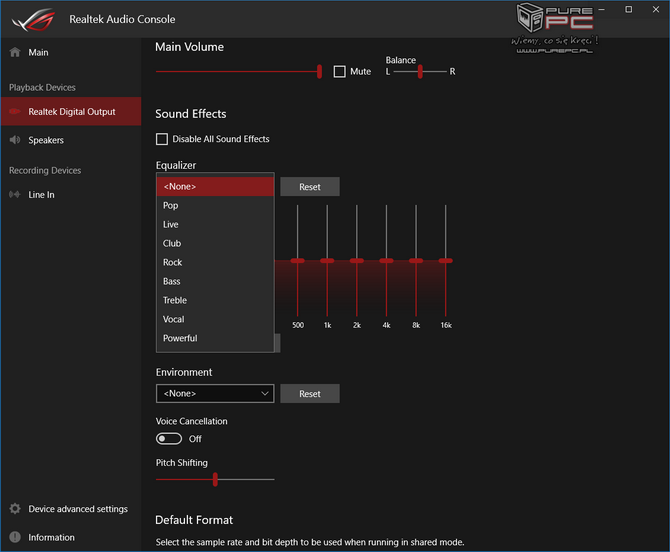Click the 8k equalizer band slider
This screenshot has height=552, width=670.
[x=416, y=261]
